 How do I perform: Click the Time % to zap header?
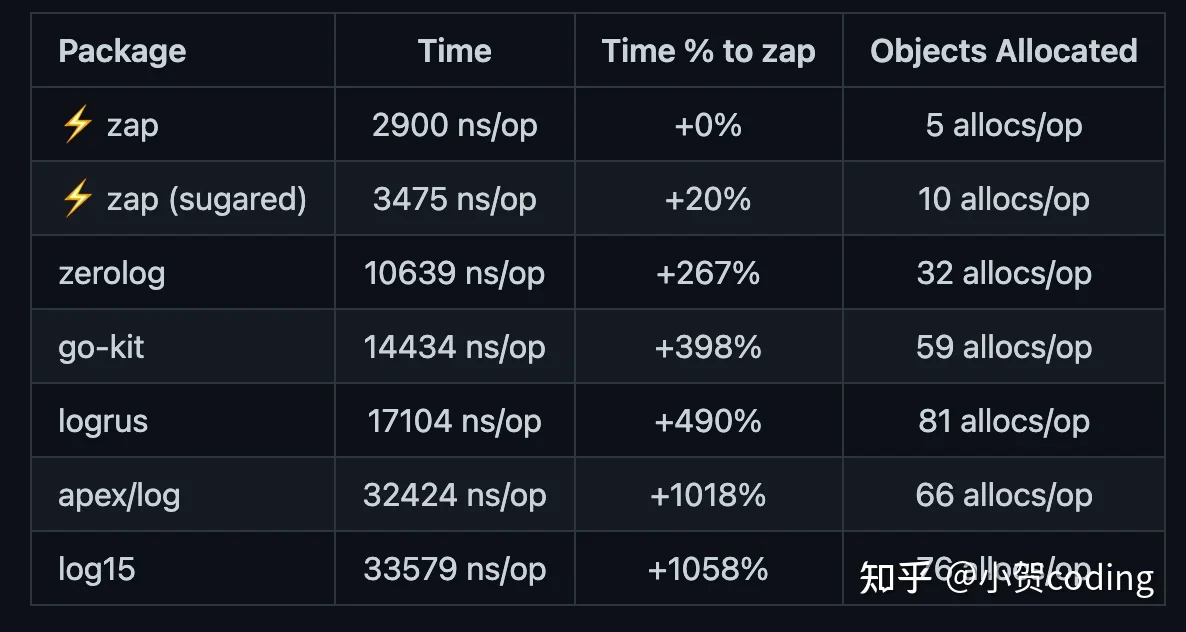pyautogui.click(x=709, y=51)
